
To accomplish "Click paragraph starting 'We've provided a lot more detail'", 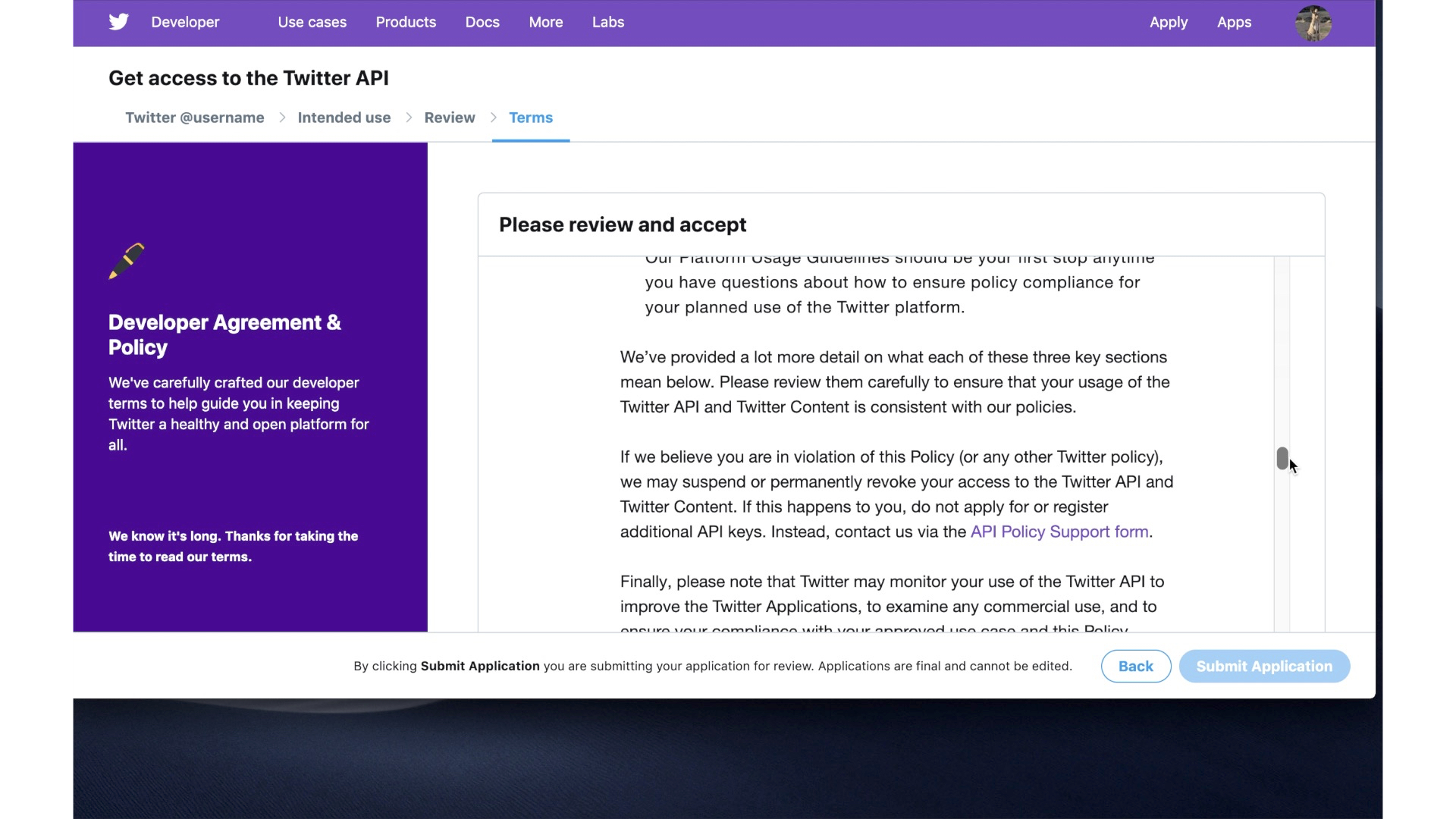I will [x=895, y=382].
